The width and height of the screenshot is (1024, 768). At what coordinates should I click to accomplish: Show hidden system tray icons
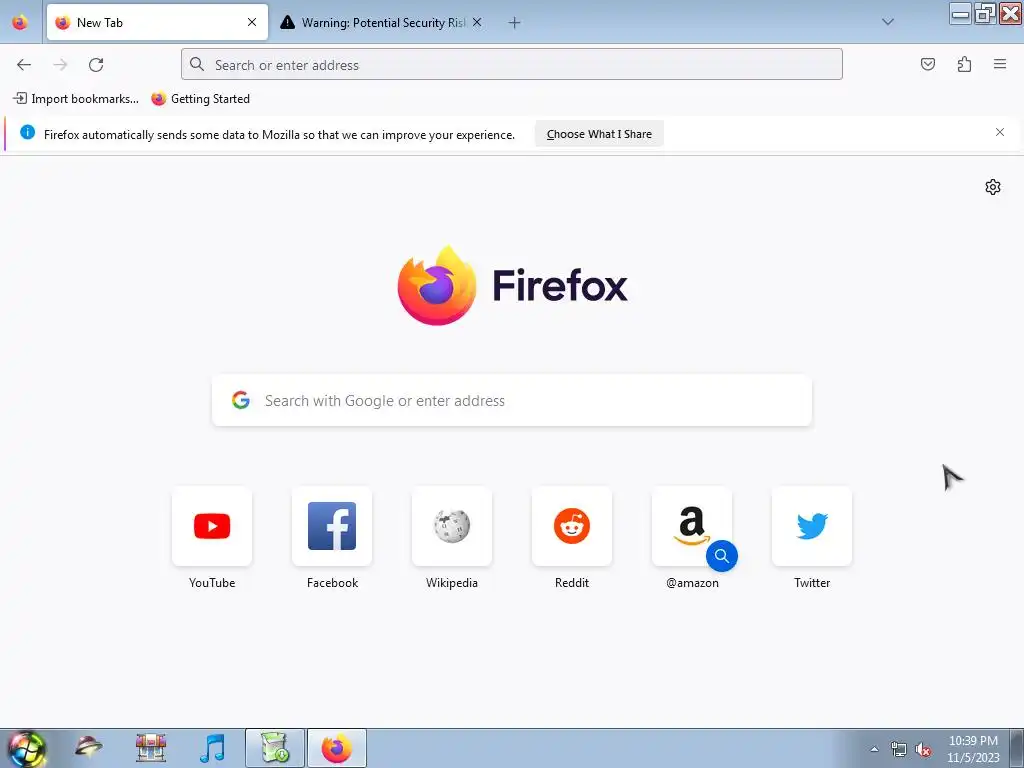874,749
